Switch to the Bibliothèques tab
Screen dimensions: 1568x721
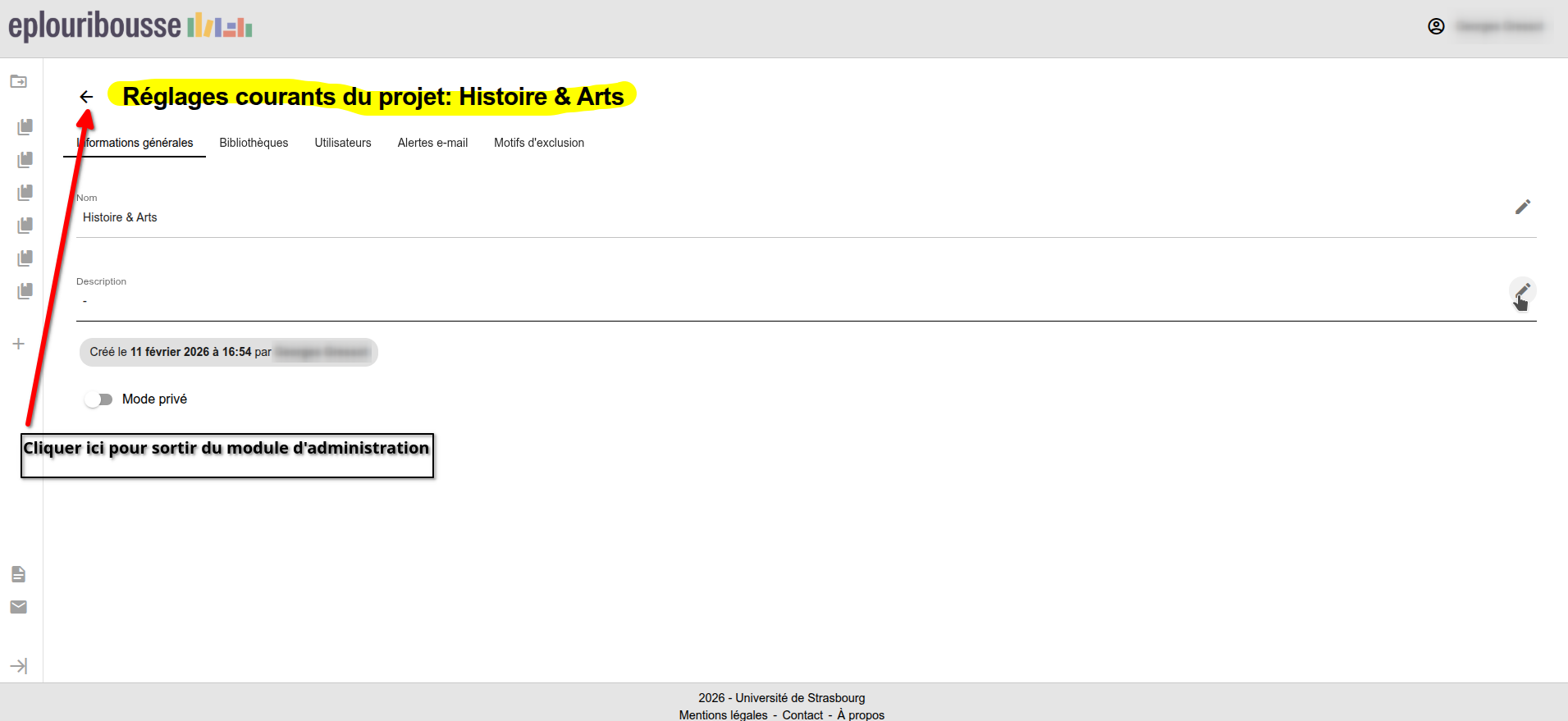(254, 143)
